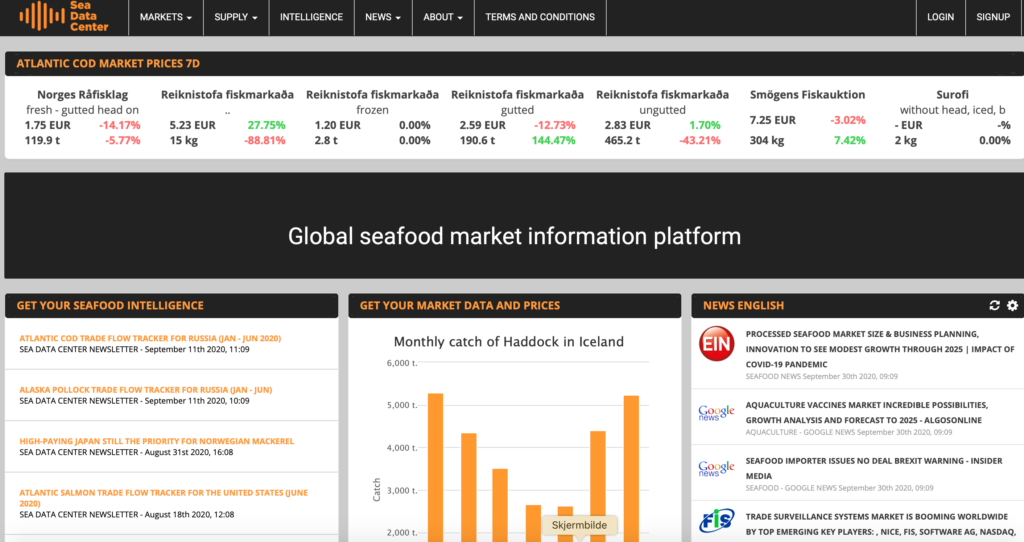Viewport: 1024px width, 542px height.
Task: Click the Login button
Action: pos(940,17)
